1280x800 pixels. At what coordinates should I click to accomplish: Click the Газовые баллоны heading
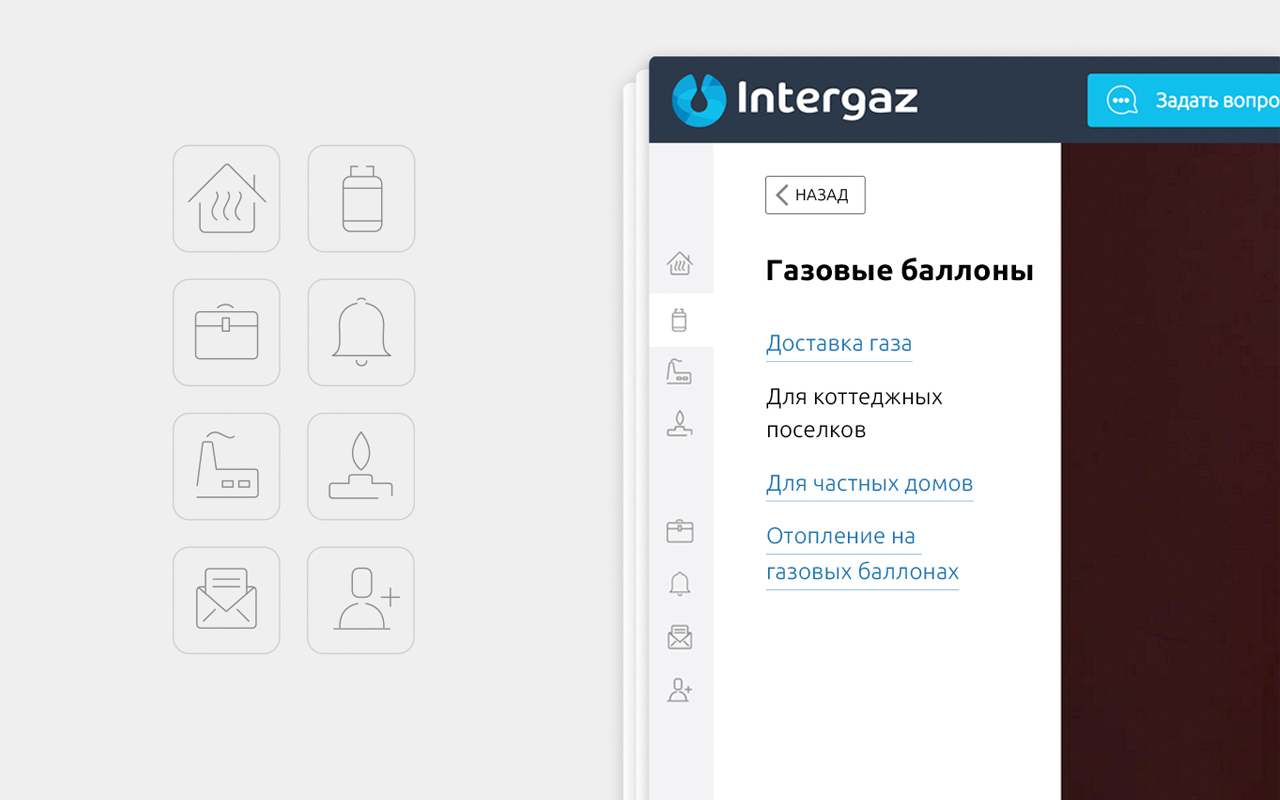pyautogui.click(x=900, y=270)
